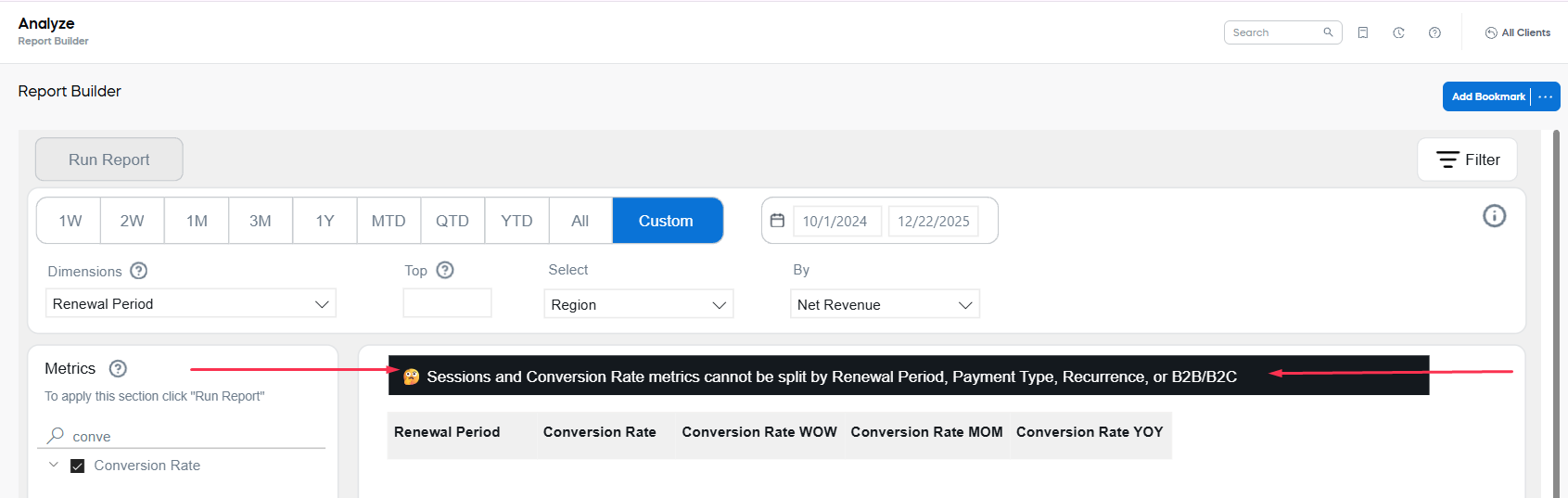1568x498 pixels.
Task: Click the header Search input field
Action: pos(1282,32)
